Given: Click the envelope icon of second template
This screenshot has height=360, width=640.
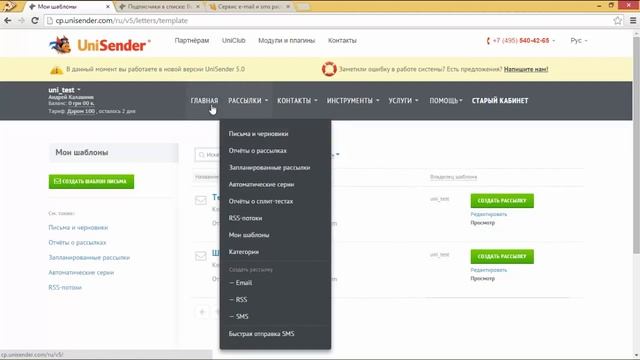Looking at the screenshot, I should pos(200,256).
